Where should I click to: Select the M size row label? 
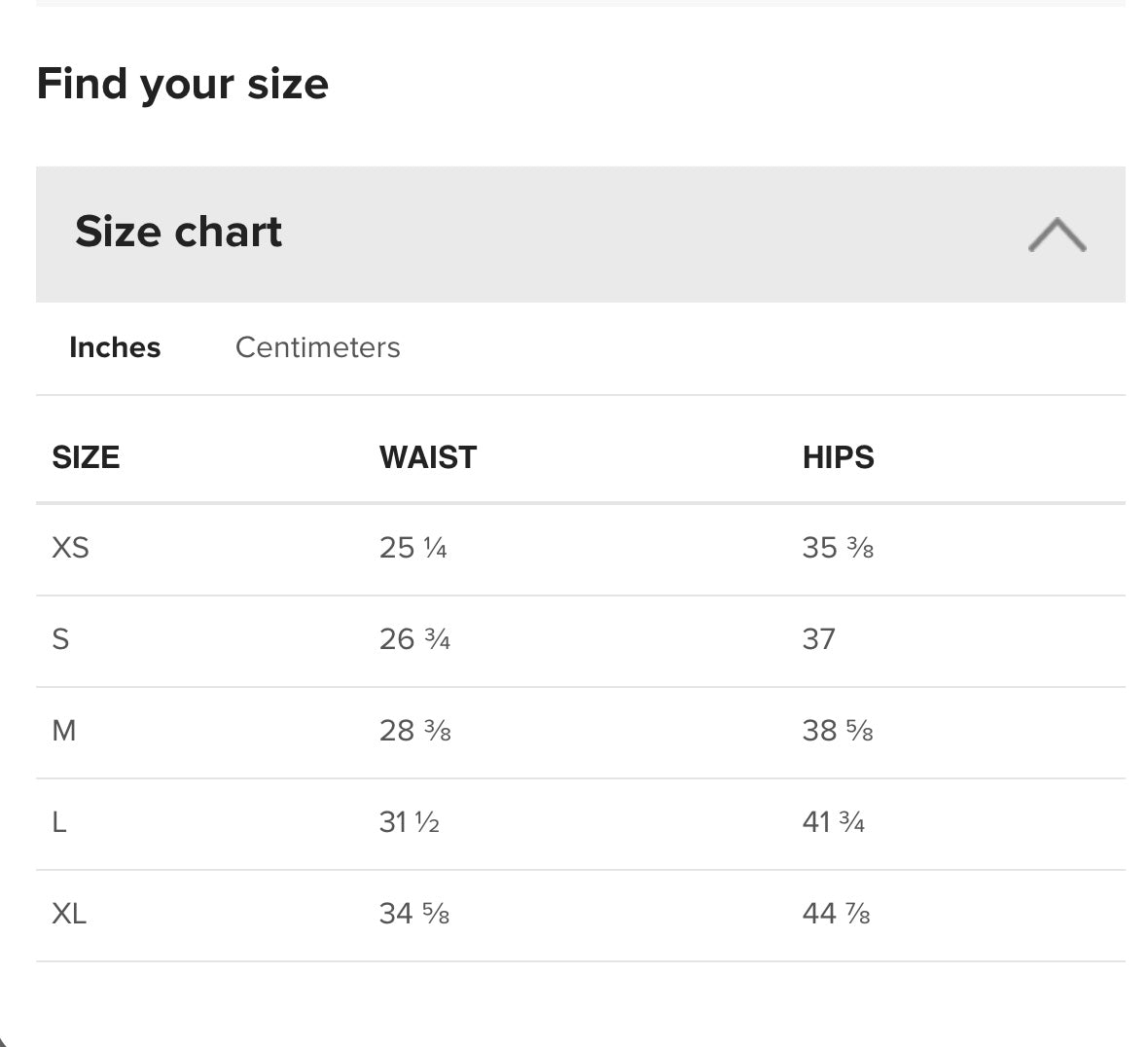coord(64,731)
